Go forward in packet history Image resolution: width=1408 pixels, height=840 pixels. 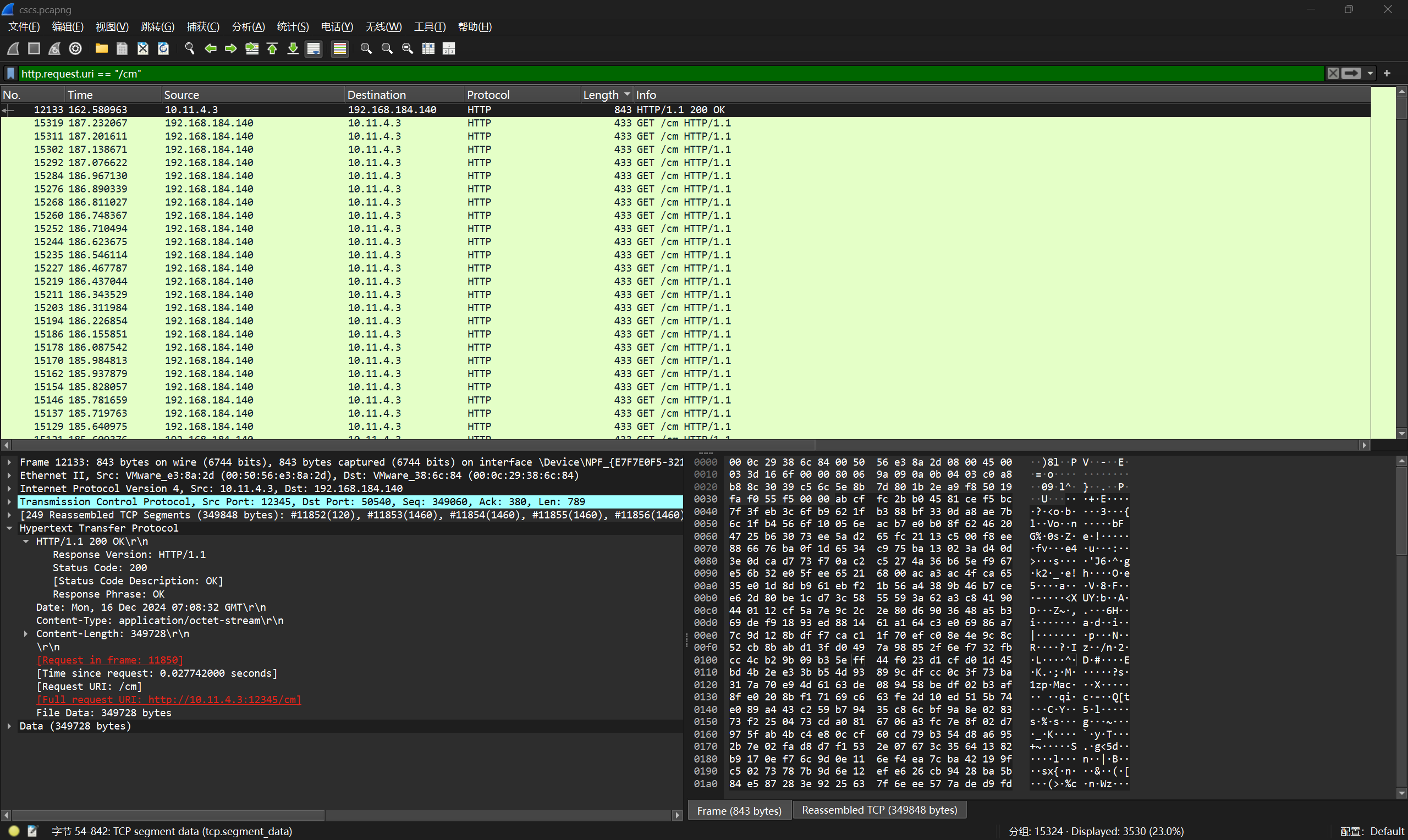coord(231,49)
